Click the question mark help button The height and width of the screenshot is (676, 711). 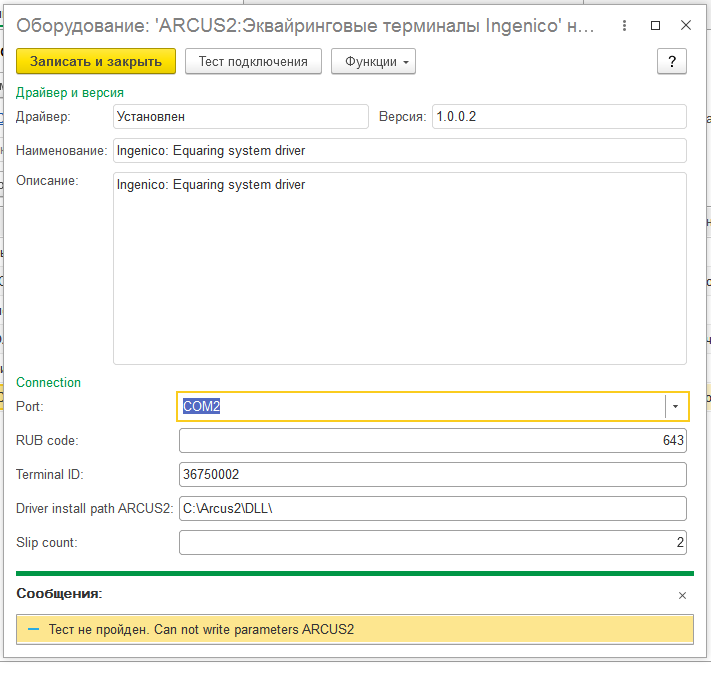[672, 62]
